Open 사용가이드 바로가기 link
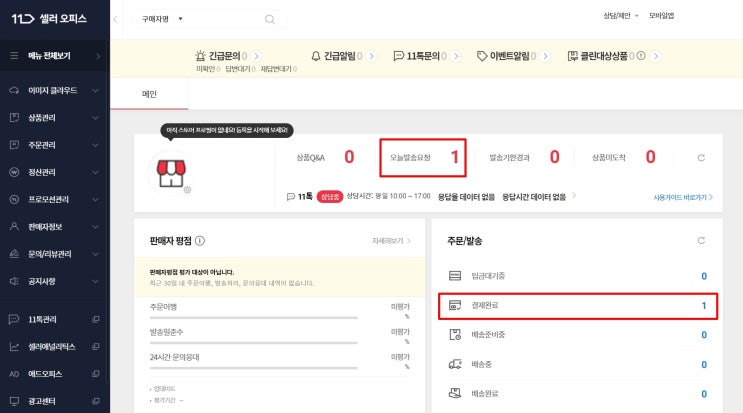The width and height of the screenshot is (743, 413). point(683,197)
